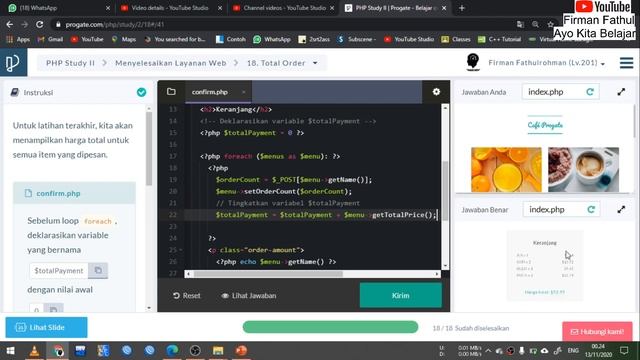
Task: Copy the $totalPayment snippet
Action: (98, 270)
